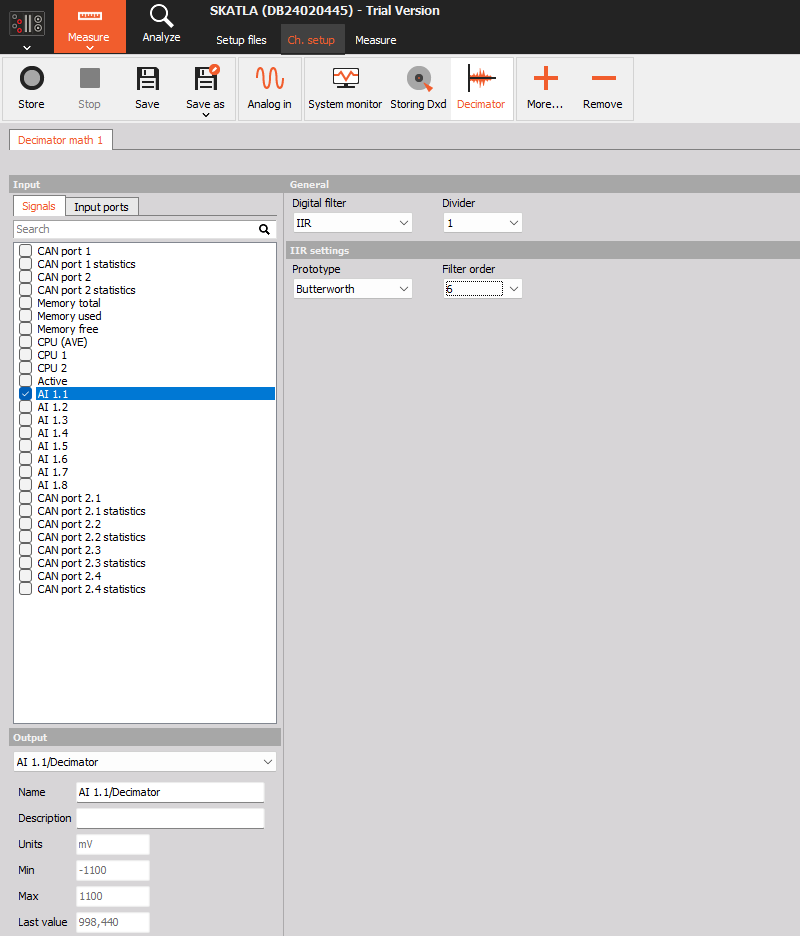Open the Analog in setup
The height and width of the screenshot is (936, 800).
pyautogui.click(x=269, y=88)
